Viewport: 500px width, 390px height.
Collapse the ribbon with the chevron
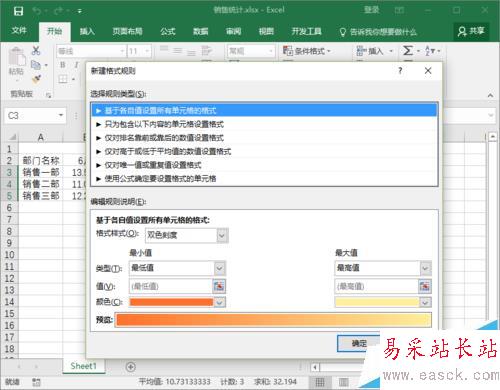click(x=490, y=95)
